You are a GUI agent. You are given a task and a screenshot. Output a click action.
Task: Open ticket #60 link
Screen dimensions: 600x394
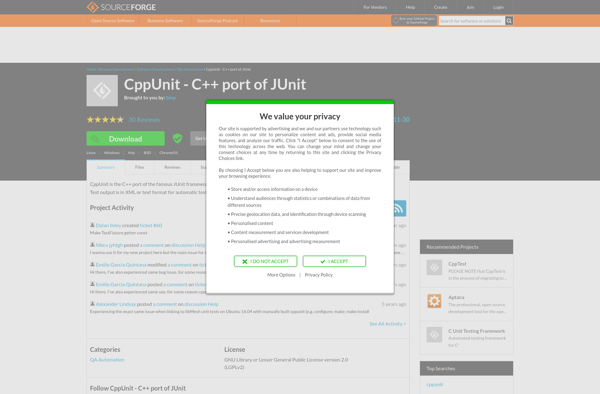coord(151,225)
